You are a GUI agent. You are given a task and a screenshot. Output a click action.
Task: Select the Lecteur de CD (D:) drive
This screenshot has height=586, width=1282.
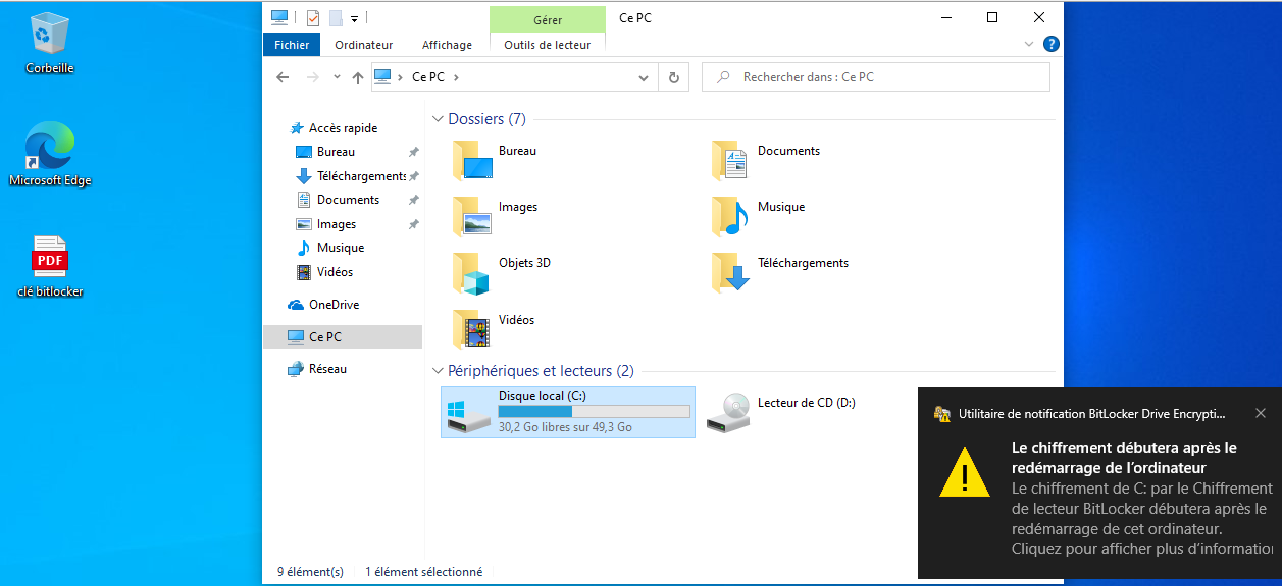[729, 411]
